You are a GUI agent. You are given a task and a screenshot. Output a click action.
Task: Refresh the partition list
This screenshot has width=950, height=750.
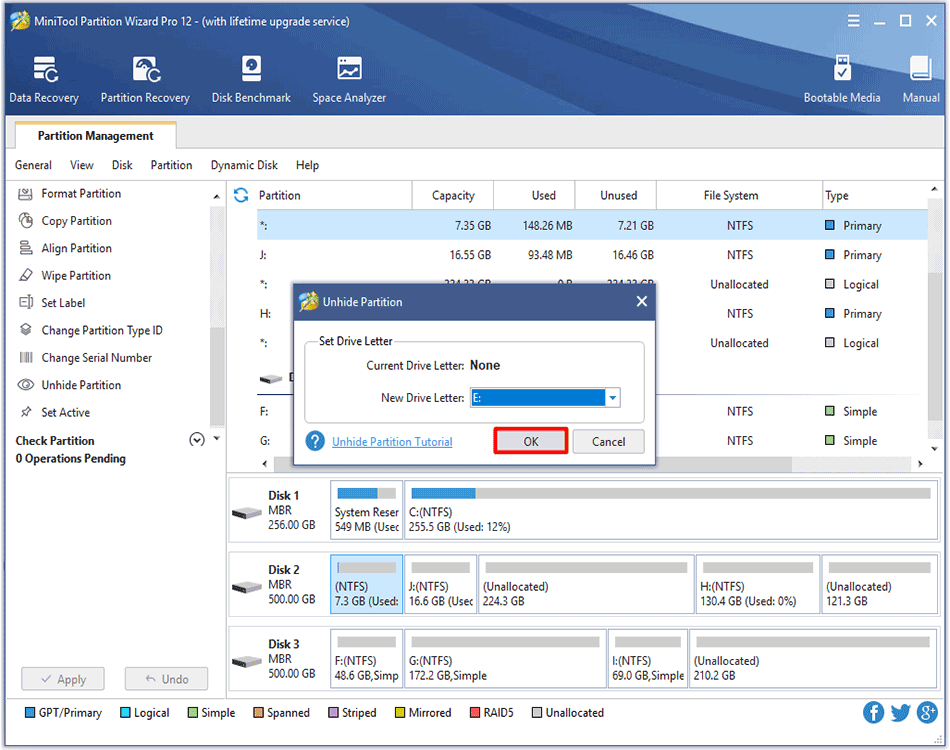coord(241,195)
